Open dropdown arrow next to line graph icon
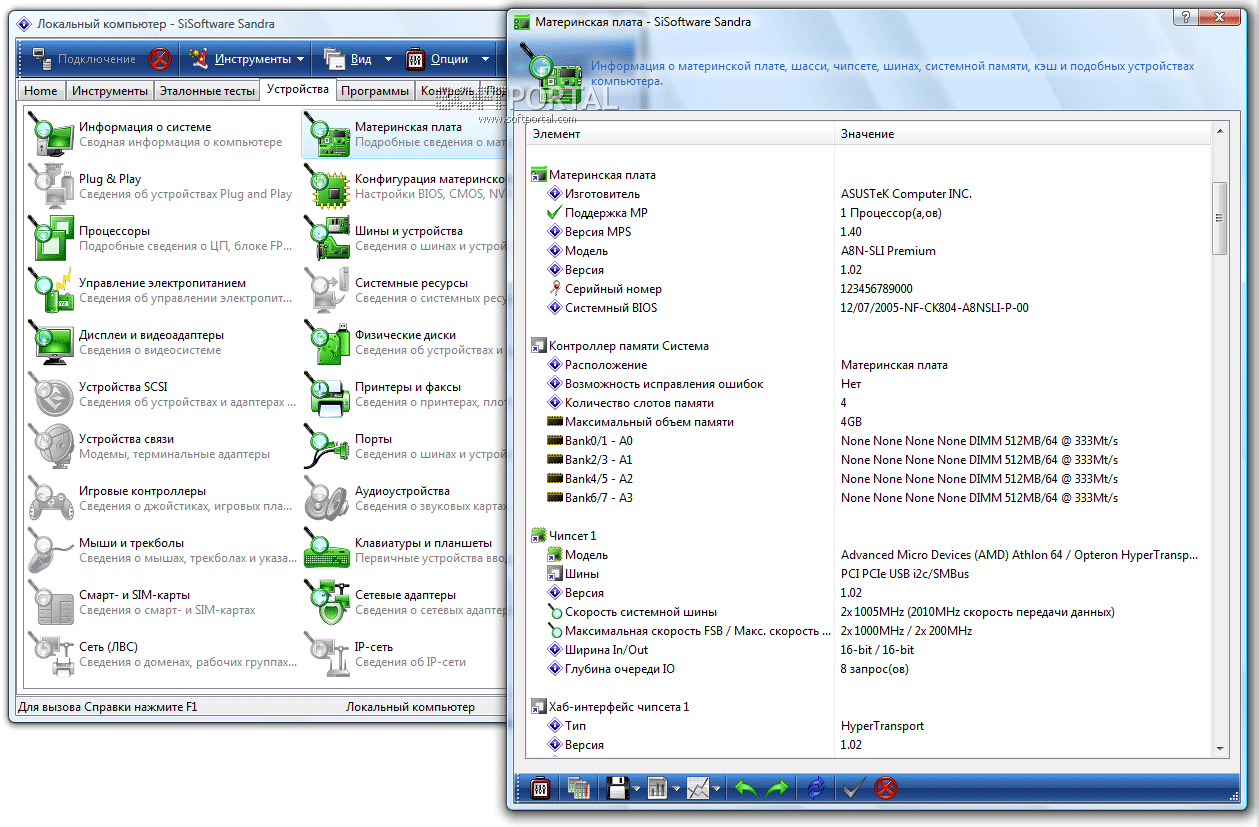1259x827 pixels. coord(717,789)
